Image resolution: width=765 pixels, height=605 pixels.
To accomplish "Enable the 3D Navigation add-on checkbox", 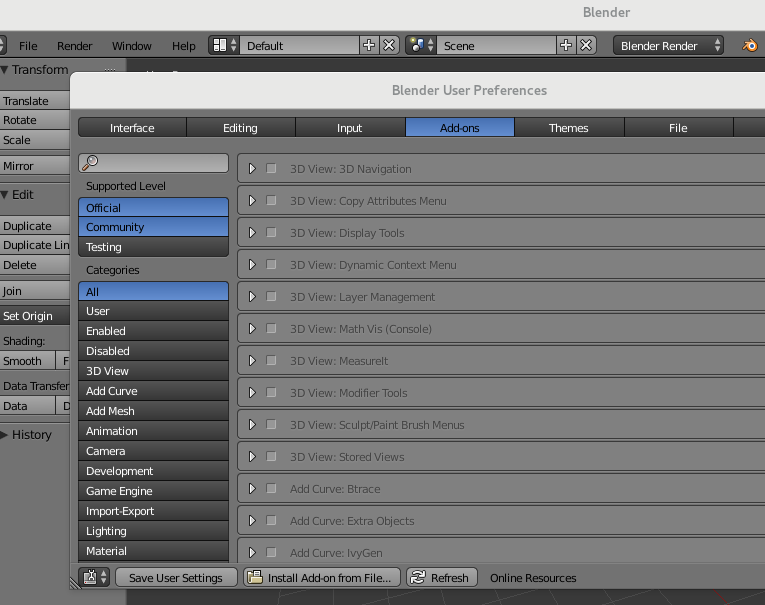I will pos(271,168).
